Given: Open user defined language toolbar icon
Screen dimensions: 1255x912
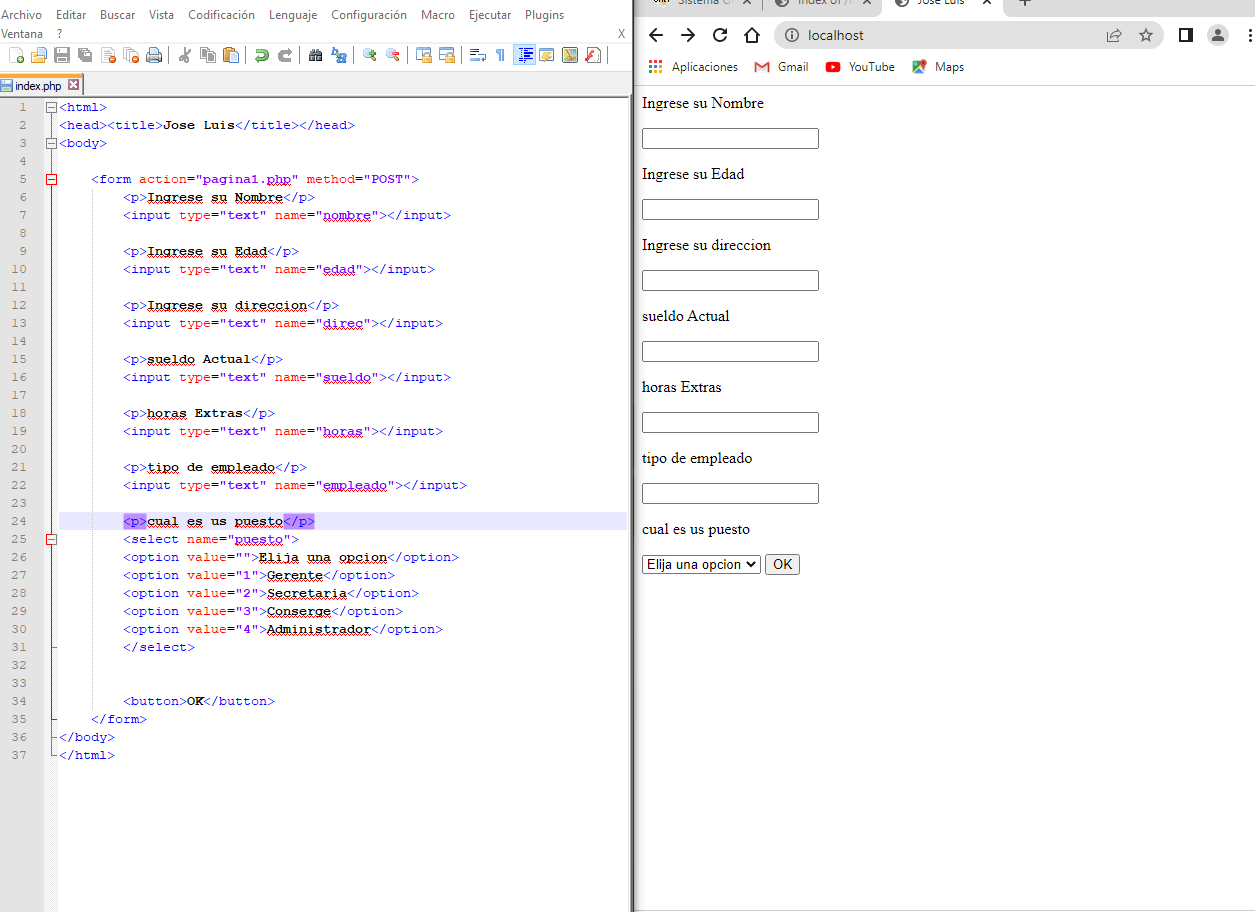Looking at the screenshot, I should tap(547, 55).
